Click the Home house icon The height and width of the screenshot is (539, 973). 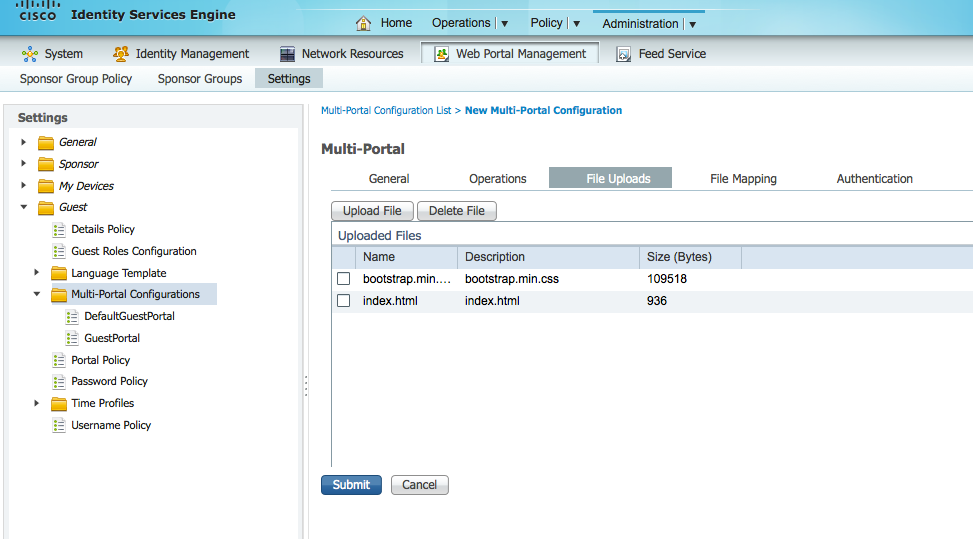tap(364, 24)
